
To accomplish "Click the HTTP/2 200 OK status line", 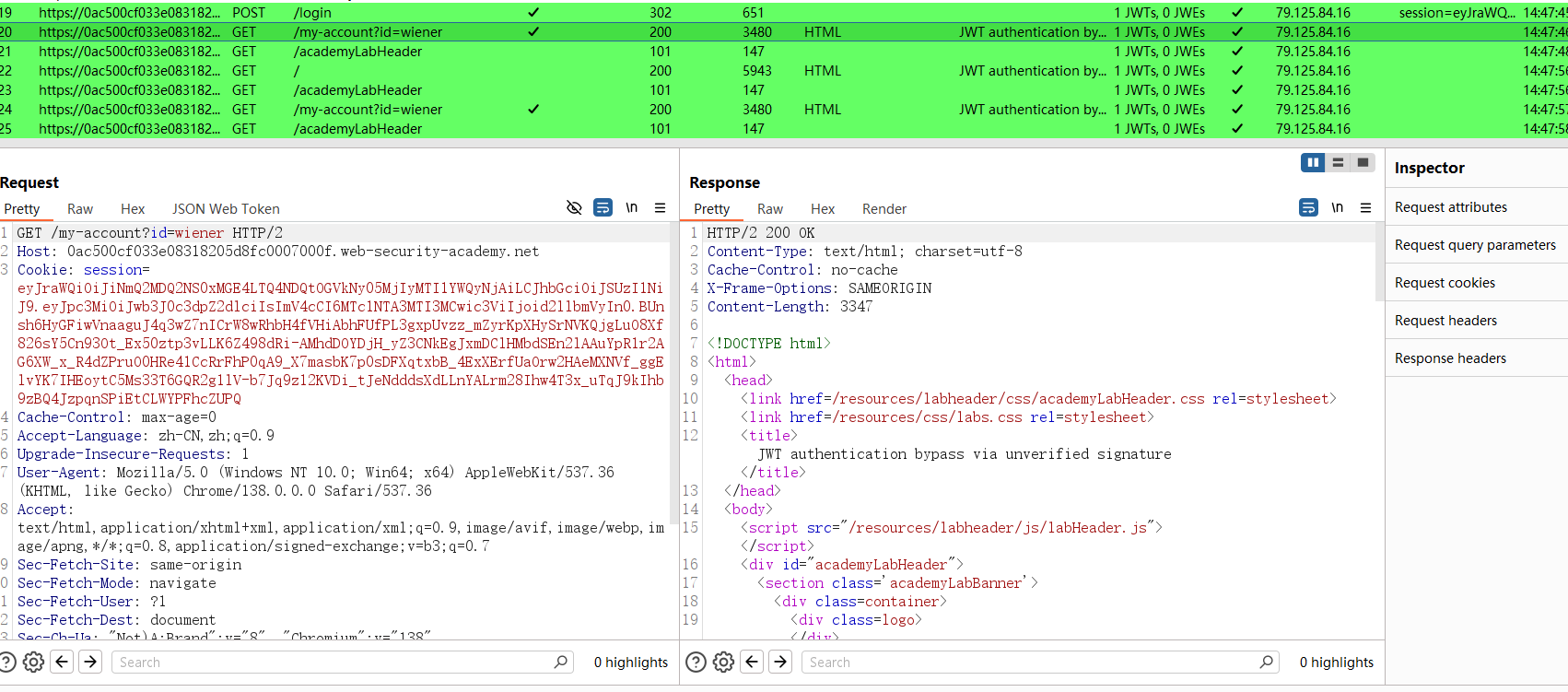I will coord(761,233).
